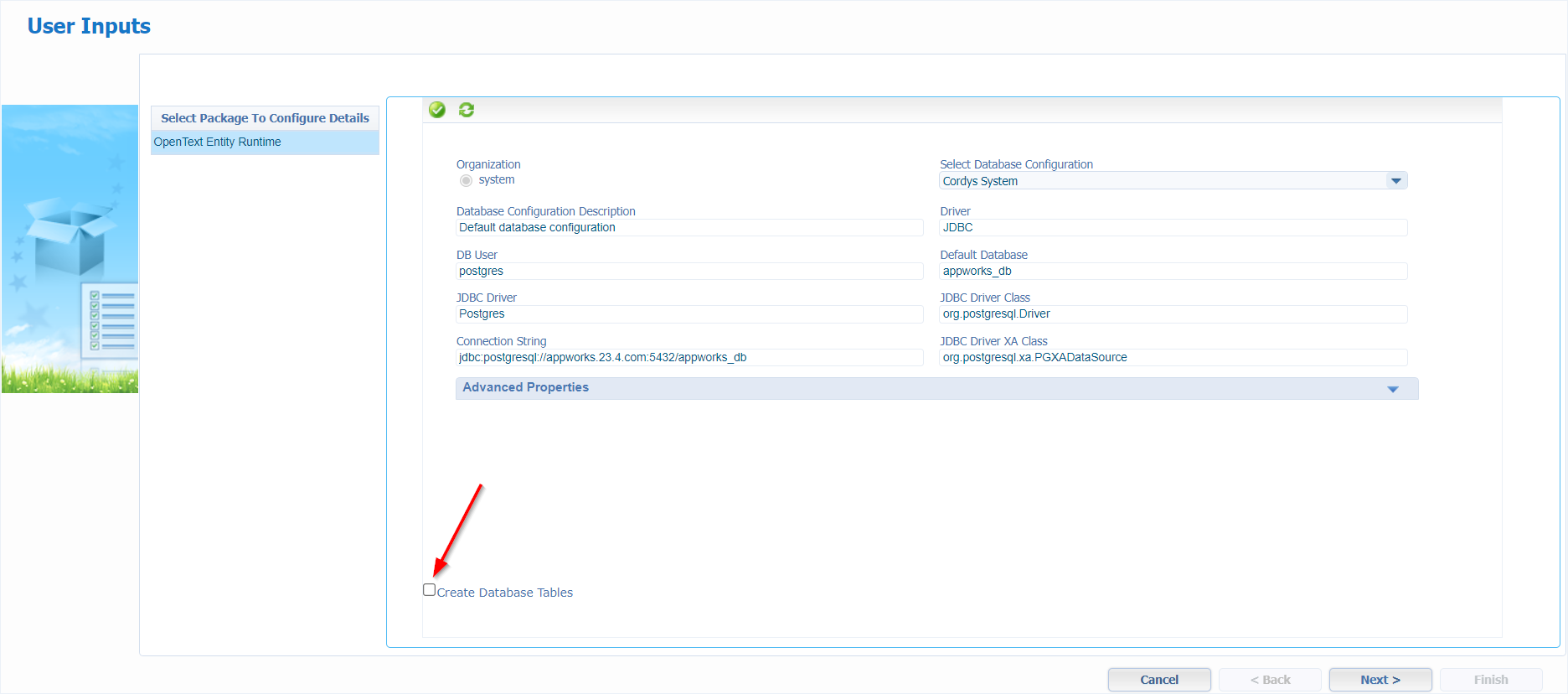1568x694 pixels.
Task: Select the system organization radio button
Action: pyautogui.click(x=467, y=180)
